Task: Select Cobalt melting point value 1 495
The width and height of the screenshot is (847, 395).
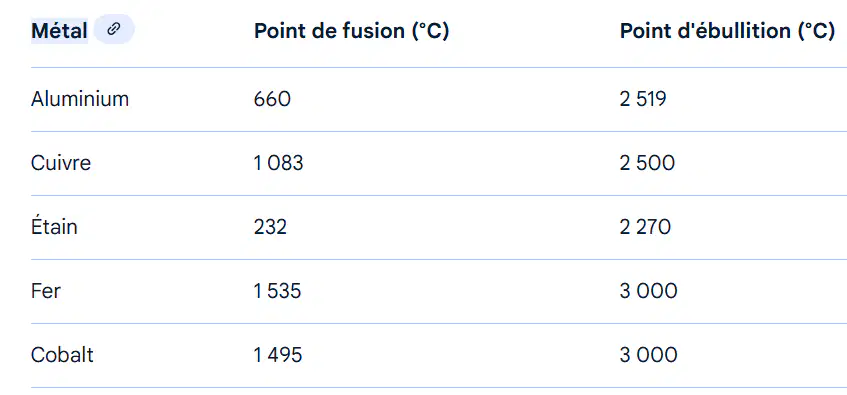Action: click(278, 355)
